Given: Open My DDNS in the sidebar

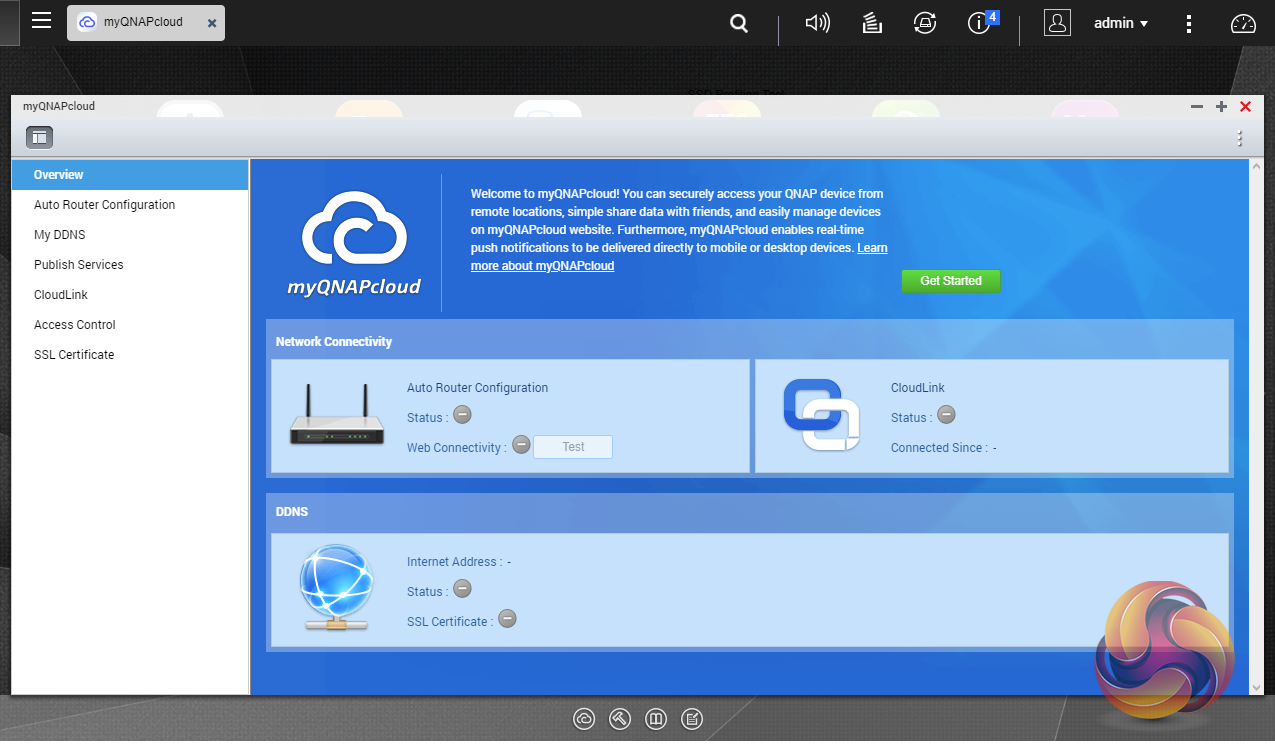Looking at the screenshot, I should (130, 235).
